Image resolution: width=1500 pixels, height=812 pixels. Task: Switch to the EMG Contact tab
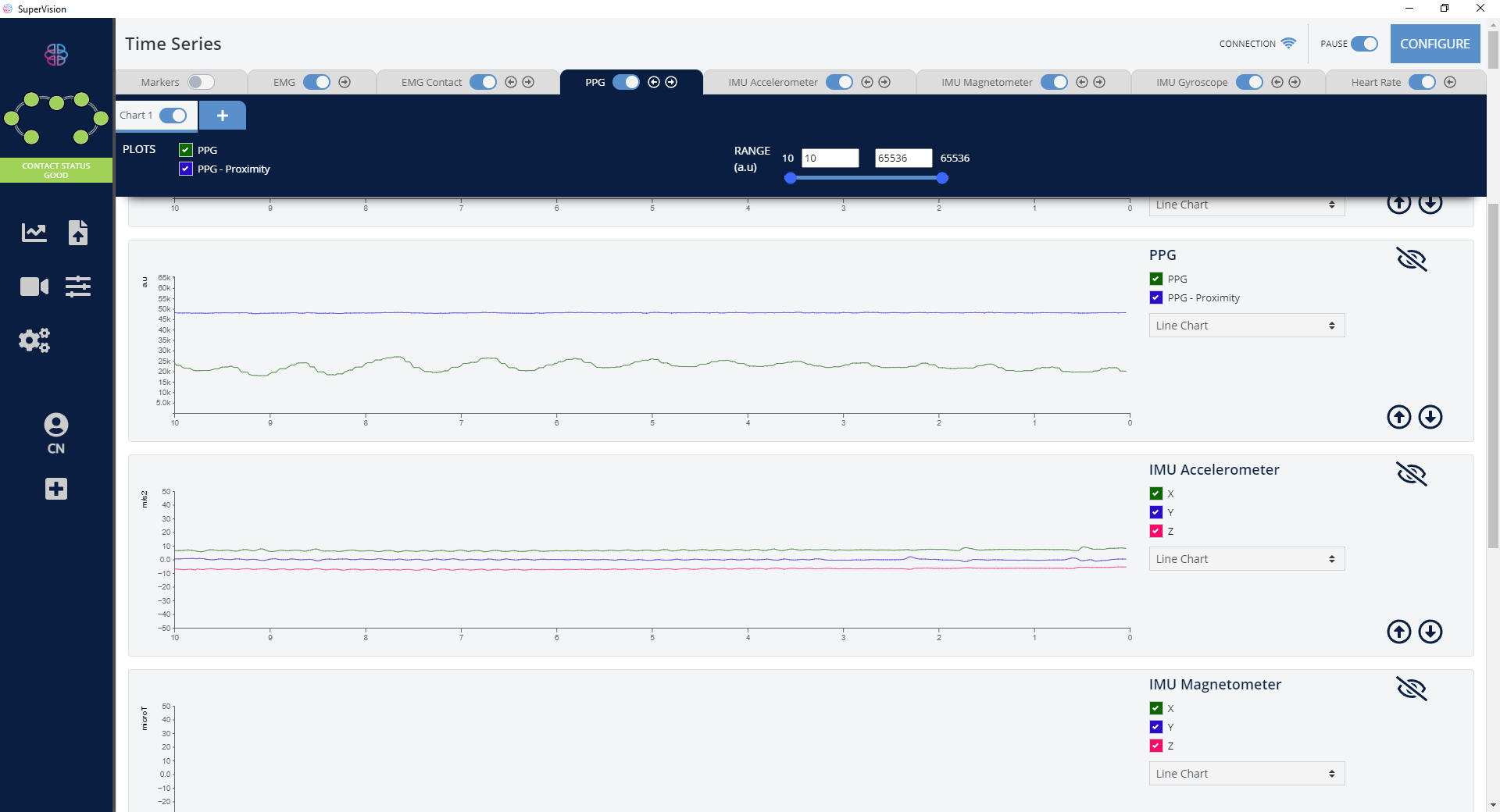pos(431,82)
